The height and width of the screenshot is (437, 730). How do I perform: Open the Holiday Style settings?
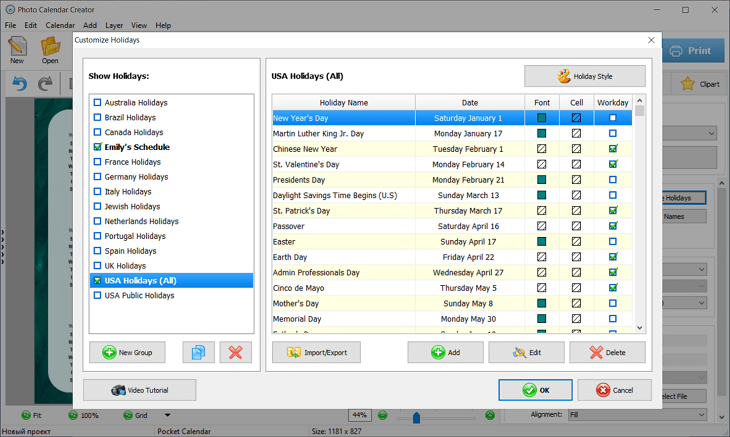coord(585,76)
